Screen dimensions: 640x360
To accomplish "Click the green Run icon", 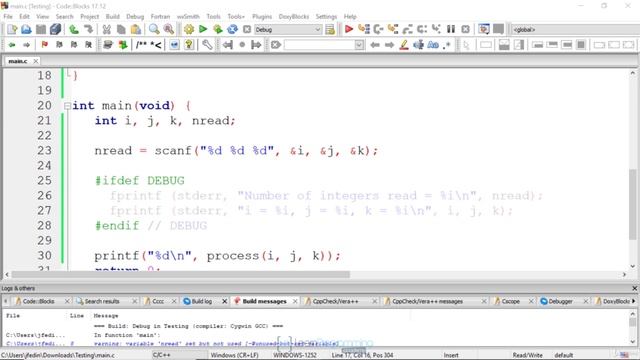I will click(203, 29).
